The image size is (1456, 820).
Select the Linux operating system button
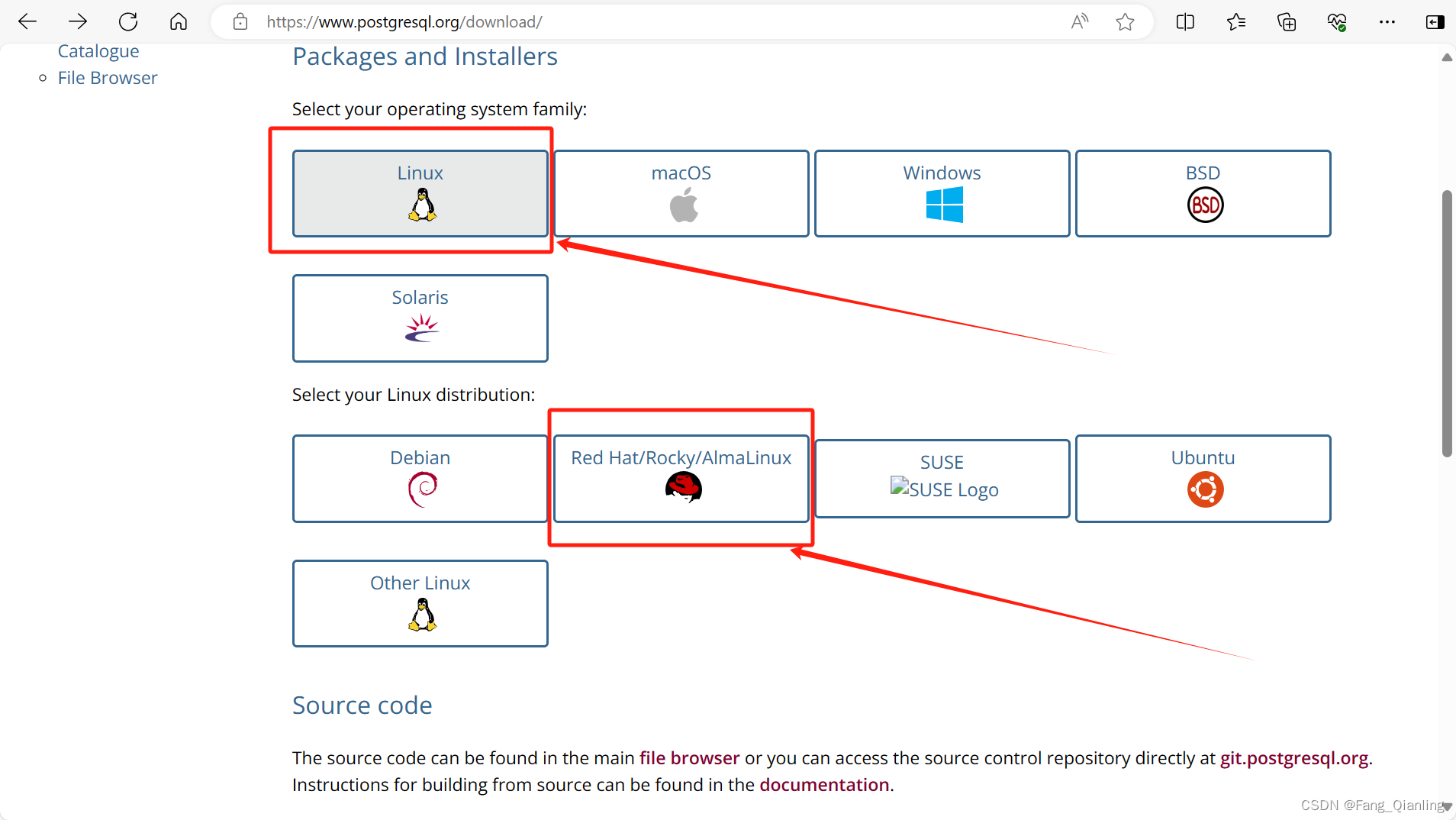coord(420,193)
